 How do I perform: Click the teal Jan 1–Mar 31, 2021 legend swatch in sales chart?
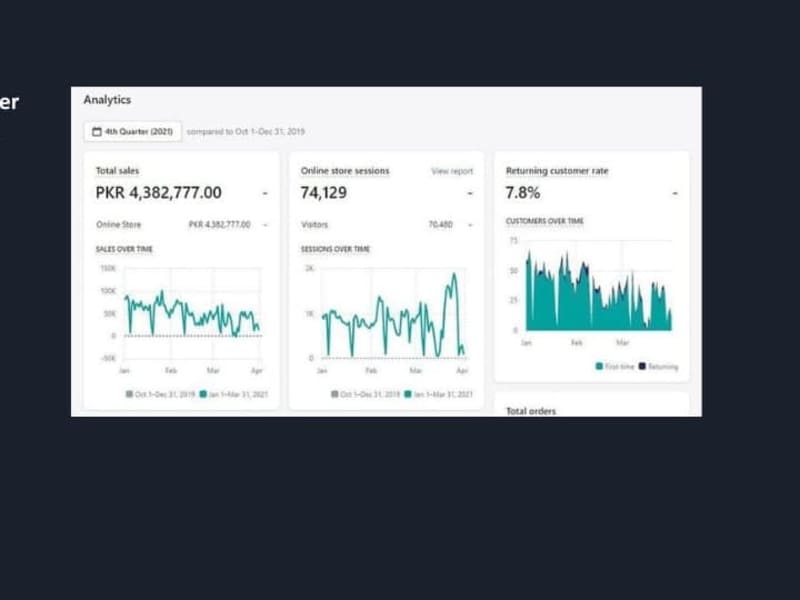point(203,394)
